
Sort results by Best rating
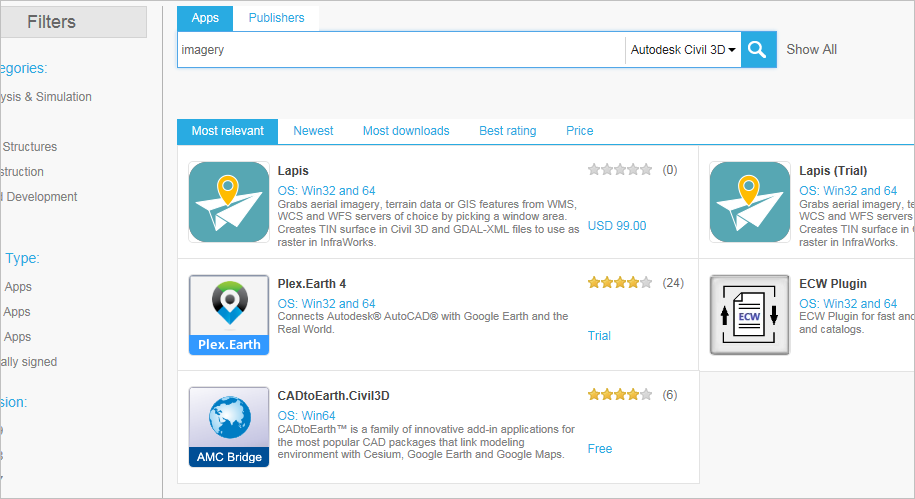(508, 131)
